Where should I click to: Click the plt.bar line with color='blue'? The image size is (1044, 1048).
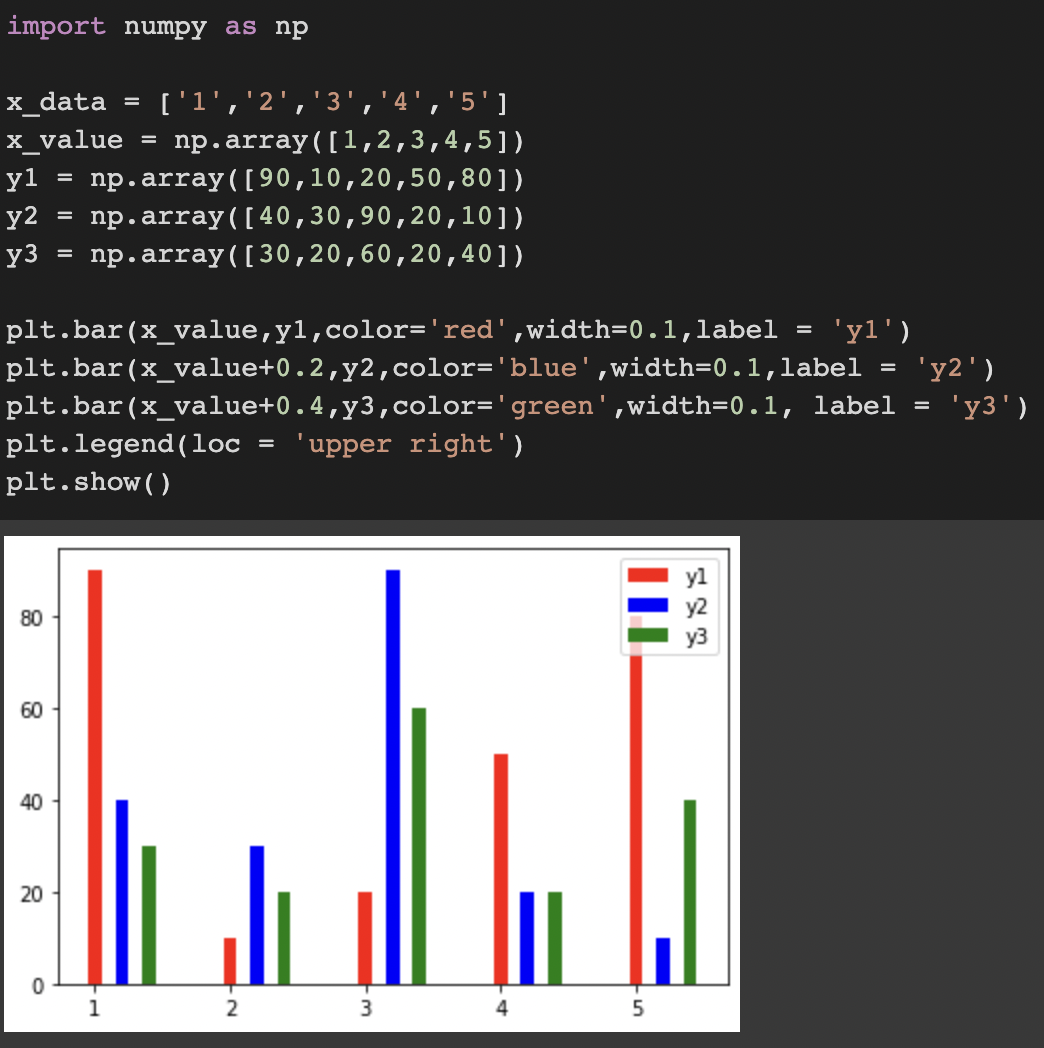(501, 368)
